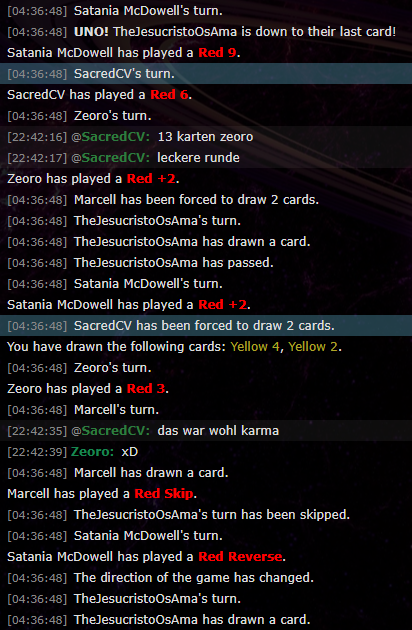Viewport: 412px width, 630px height.
Task: Click the 22:42:16 timestamp
Action: 37,137
